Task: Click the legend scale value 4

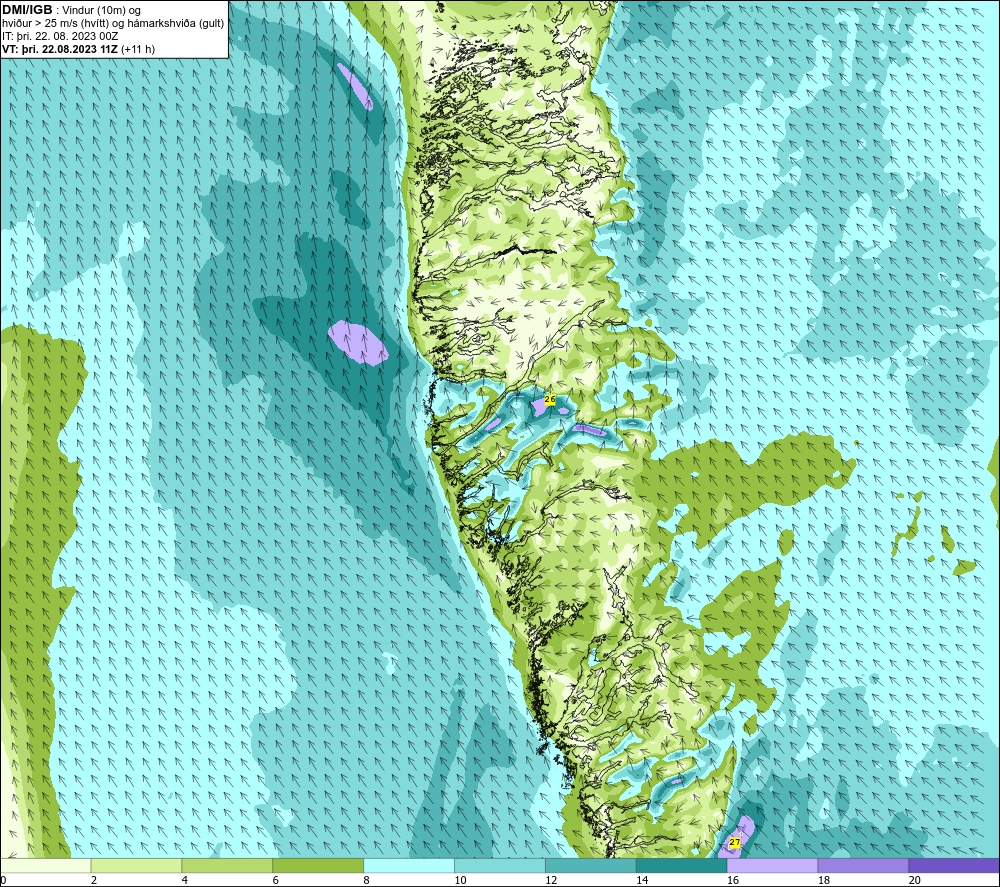Action: [184, 881]
